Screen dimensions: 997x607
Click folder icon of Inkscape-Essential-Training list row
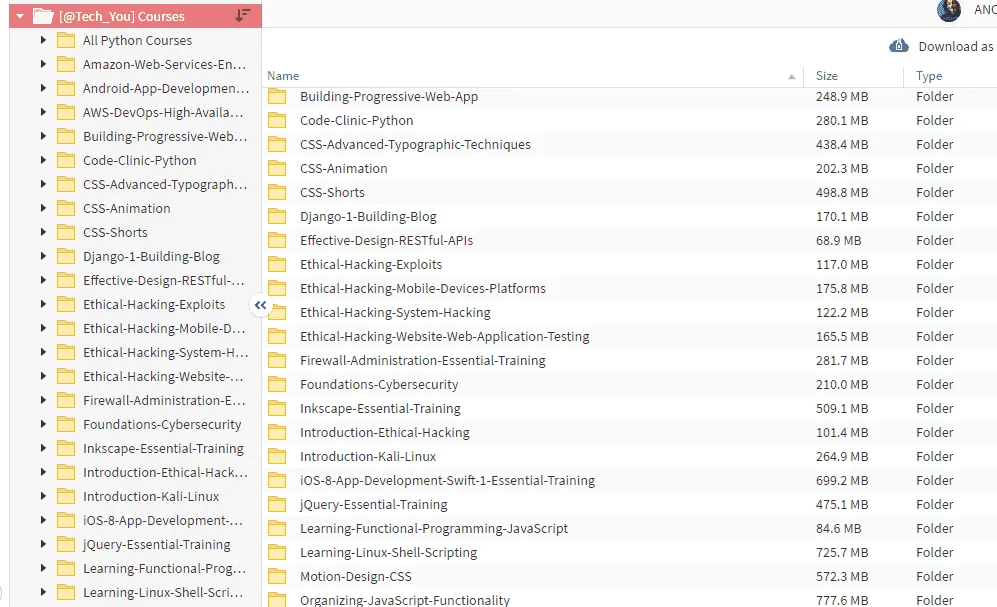(277, 409)
